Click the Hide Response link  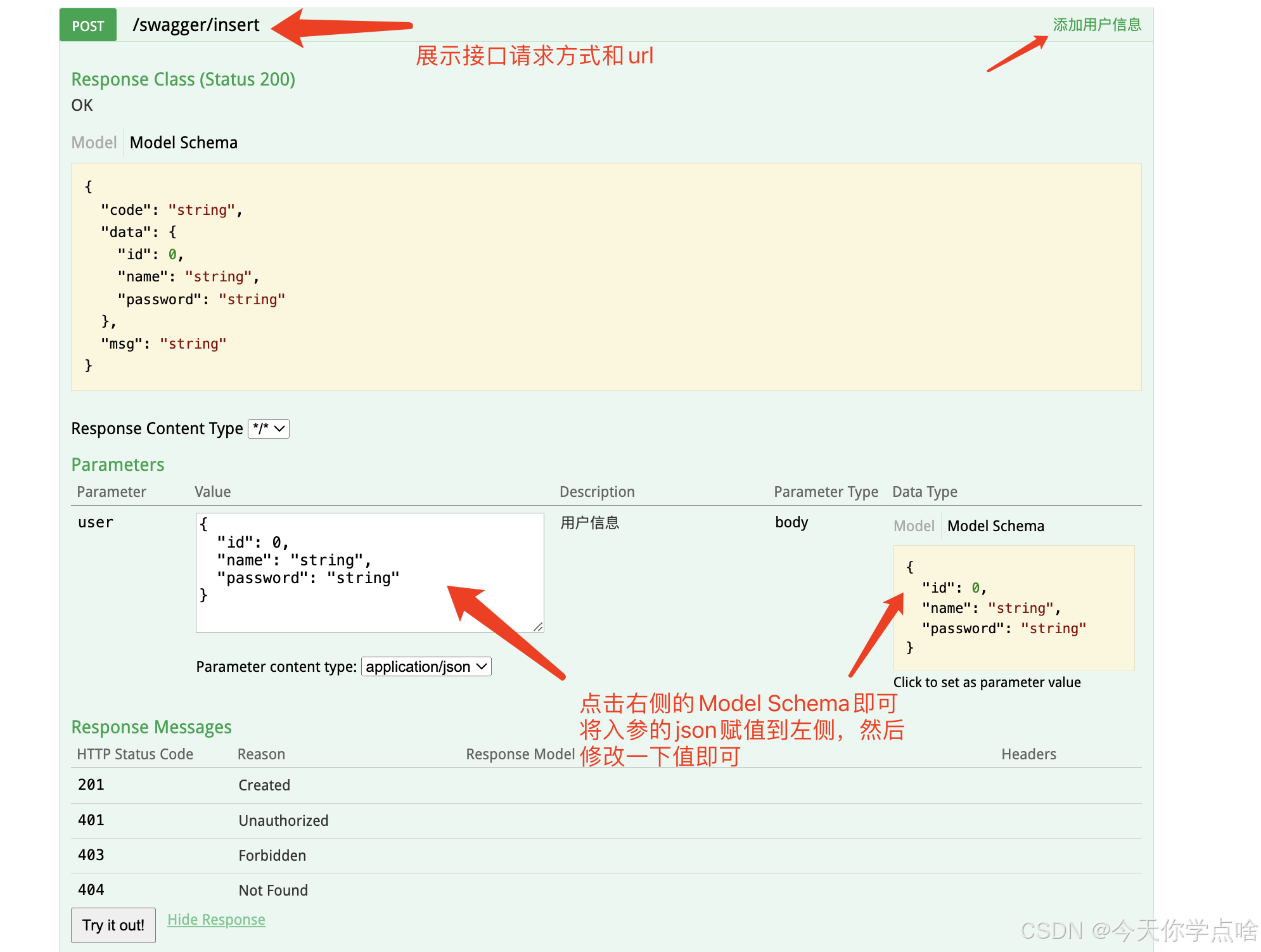click(x=216, y=920)
